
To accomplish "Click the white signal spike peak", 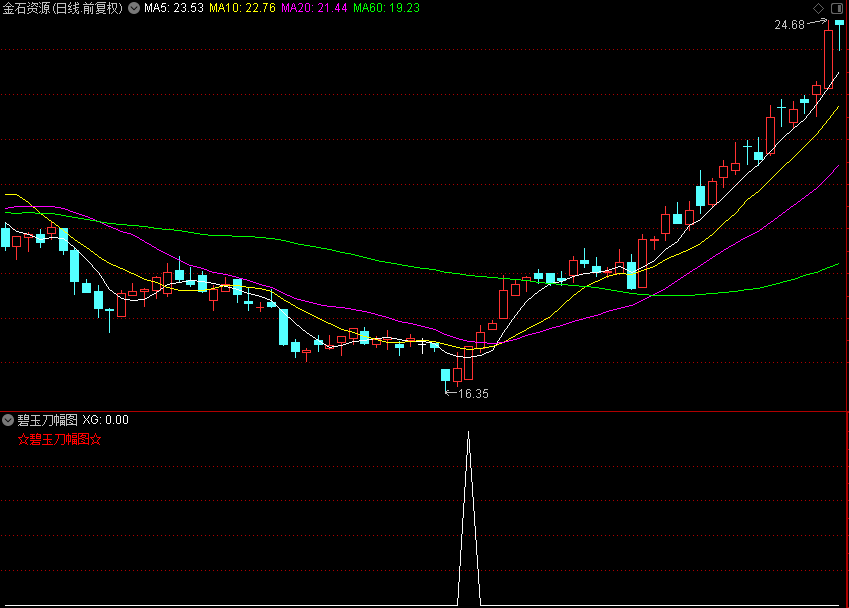I will [469, 432].
